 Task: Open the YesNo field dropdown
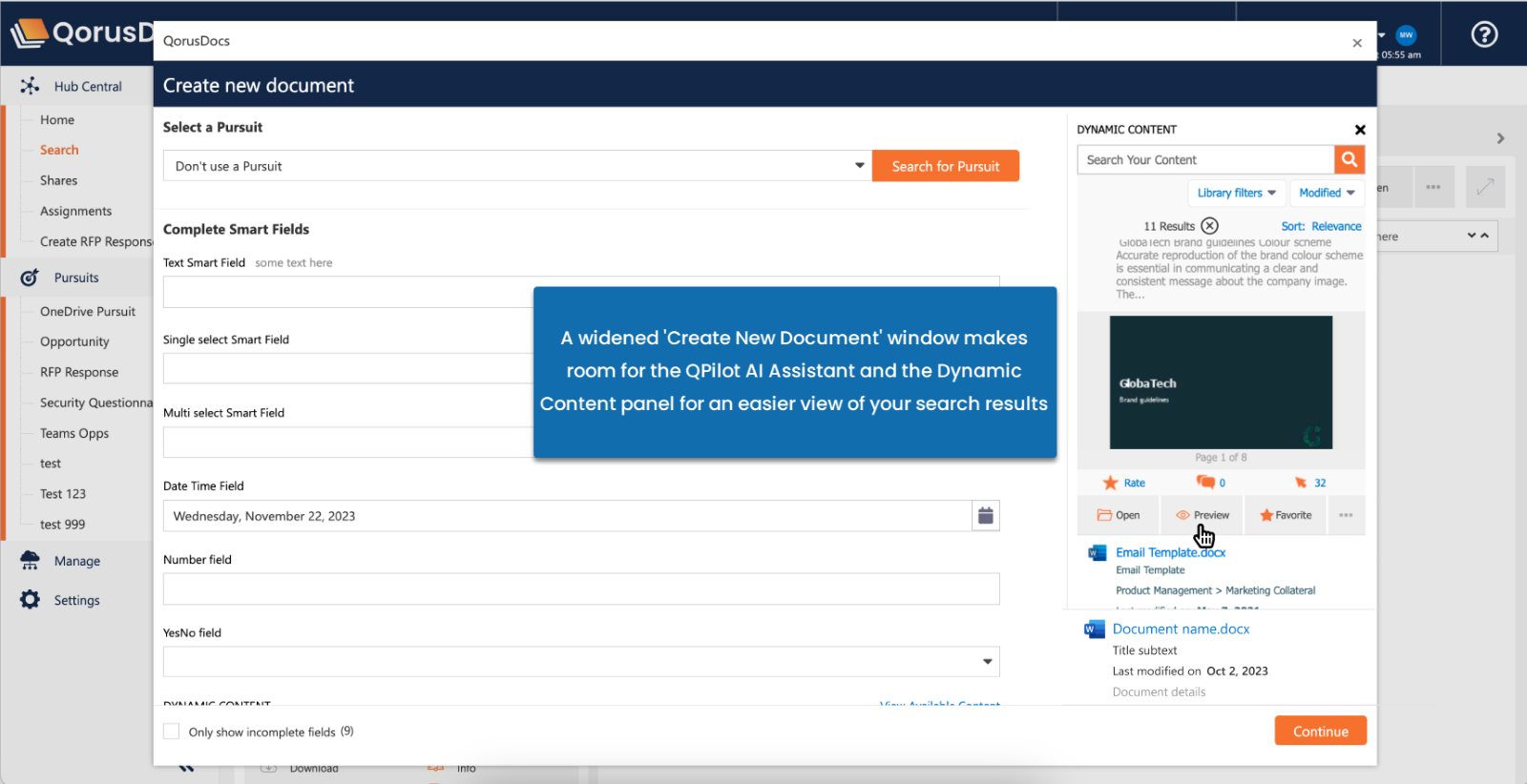pyautogui.click(x=581, y=662)
